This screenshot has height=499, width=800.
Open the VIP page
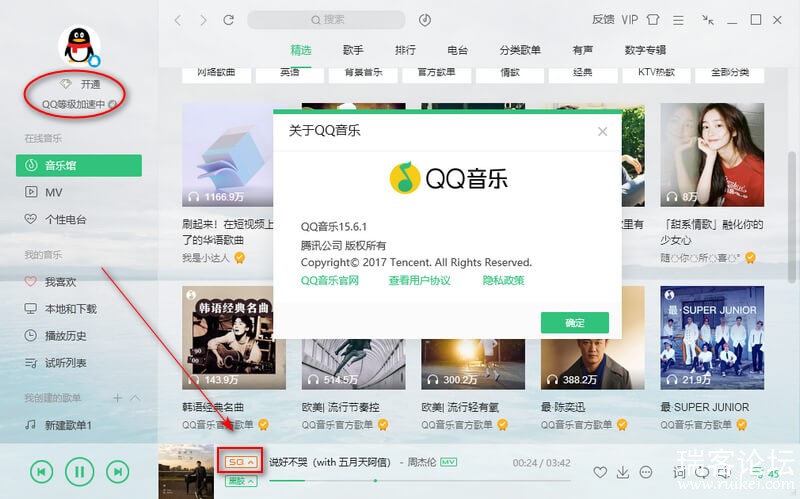click(630, 20)
